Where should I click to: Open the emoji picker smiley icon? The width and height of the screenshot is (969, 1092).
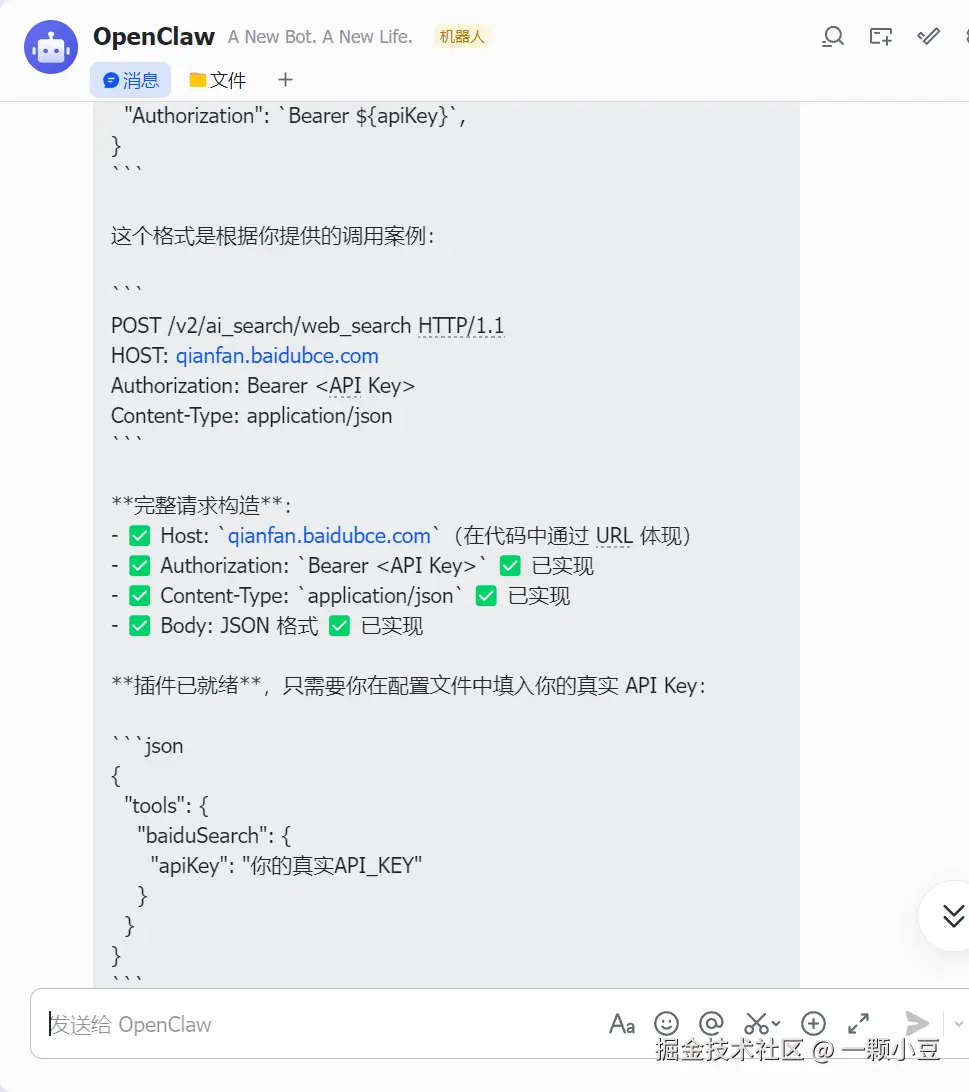pyautogui.click(x=666, y=1024)
